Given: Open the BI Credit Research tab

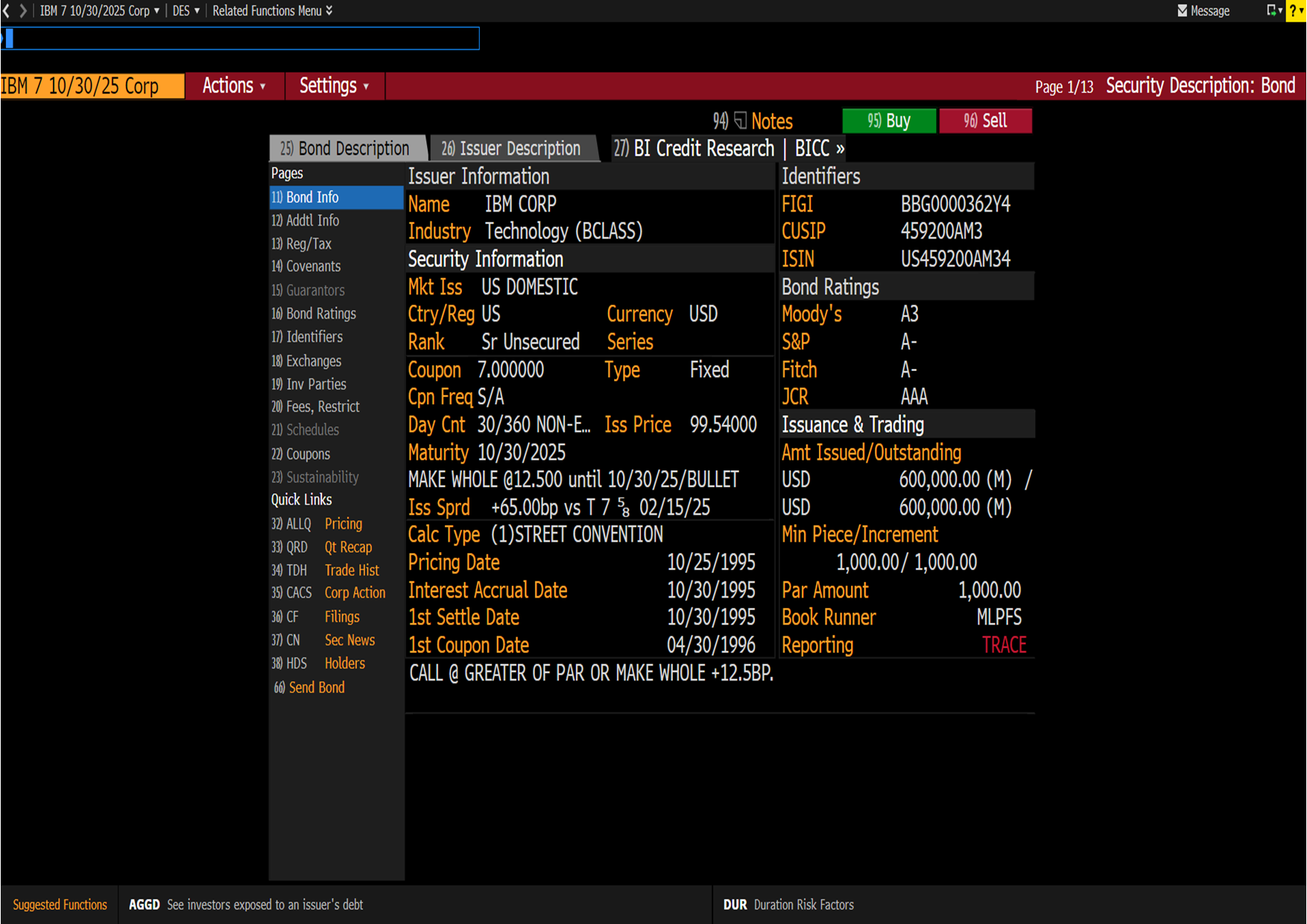Looking at the screenshot, I should tap(694, 148).
